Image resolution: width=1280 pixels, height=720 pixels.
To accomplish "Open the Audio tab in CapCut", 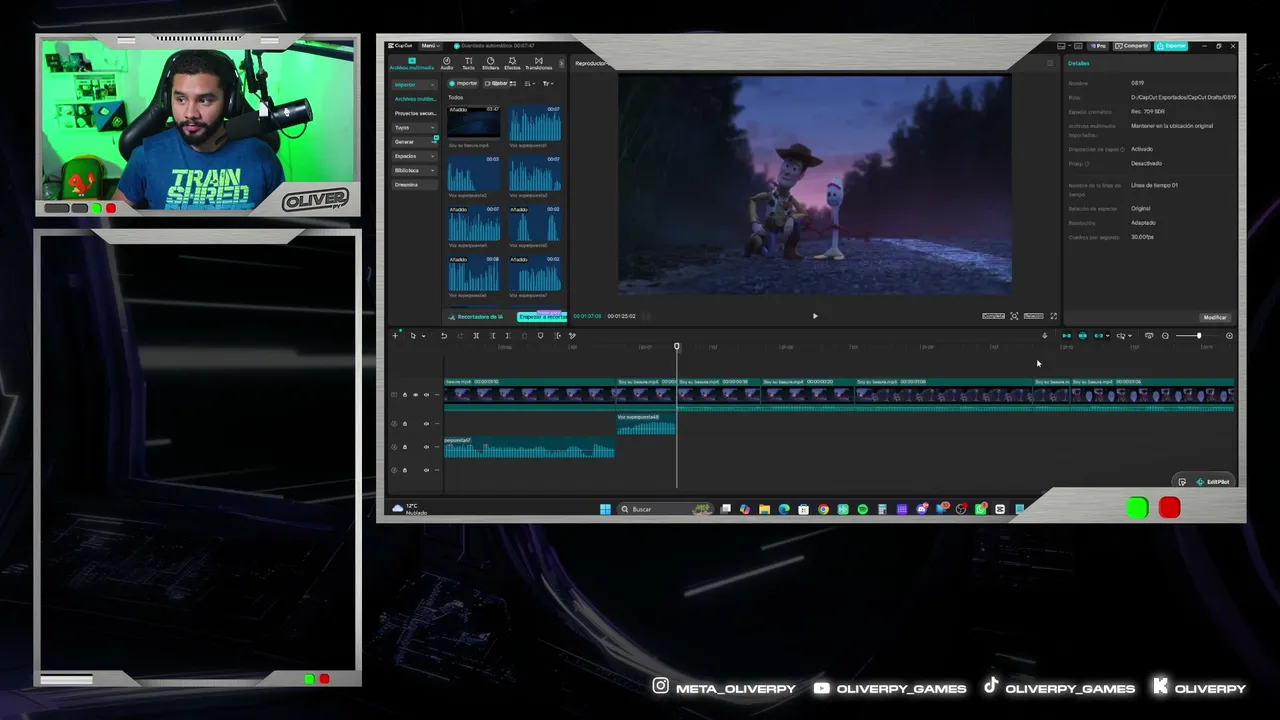I will (x=447, y=63).
